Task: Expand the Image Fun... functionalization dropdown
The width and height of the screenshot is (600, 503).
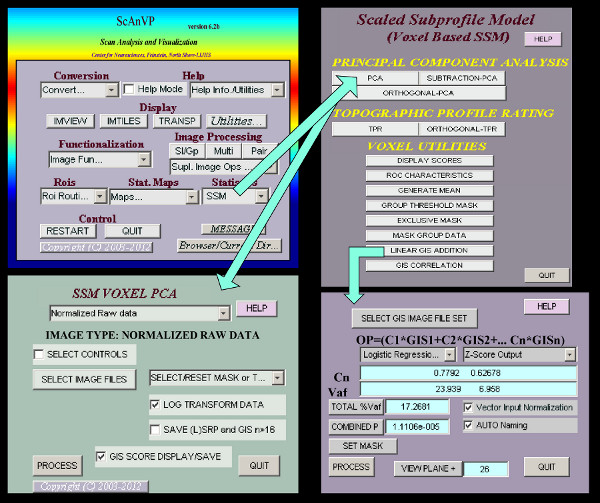Action: click(x=100, y=160)
